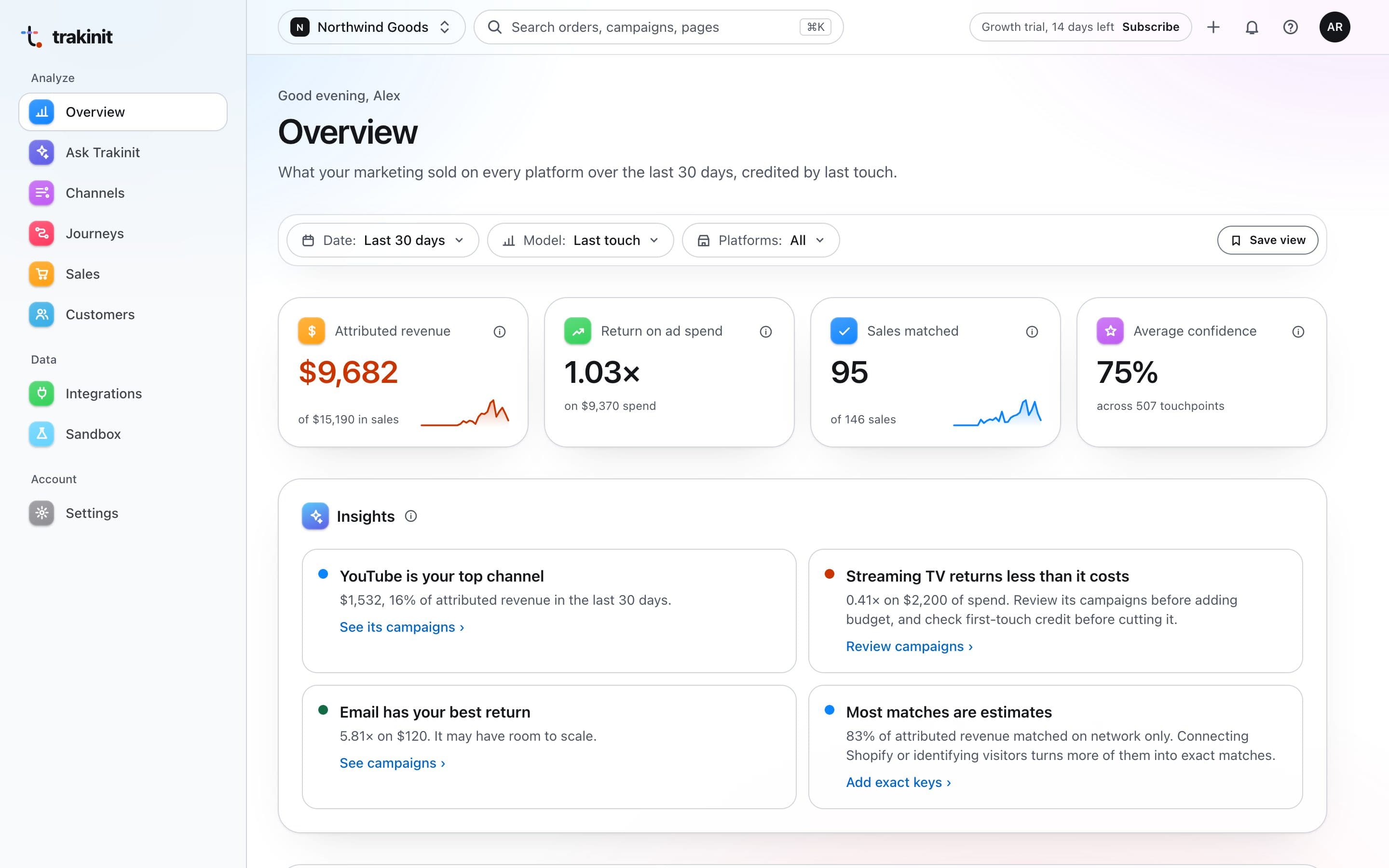Click the 'Streaming TV returns less than it costs' heading
This screenshot has height=868, width=1389.
point(987,576)
